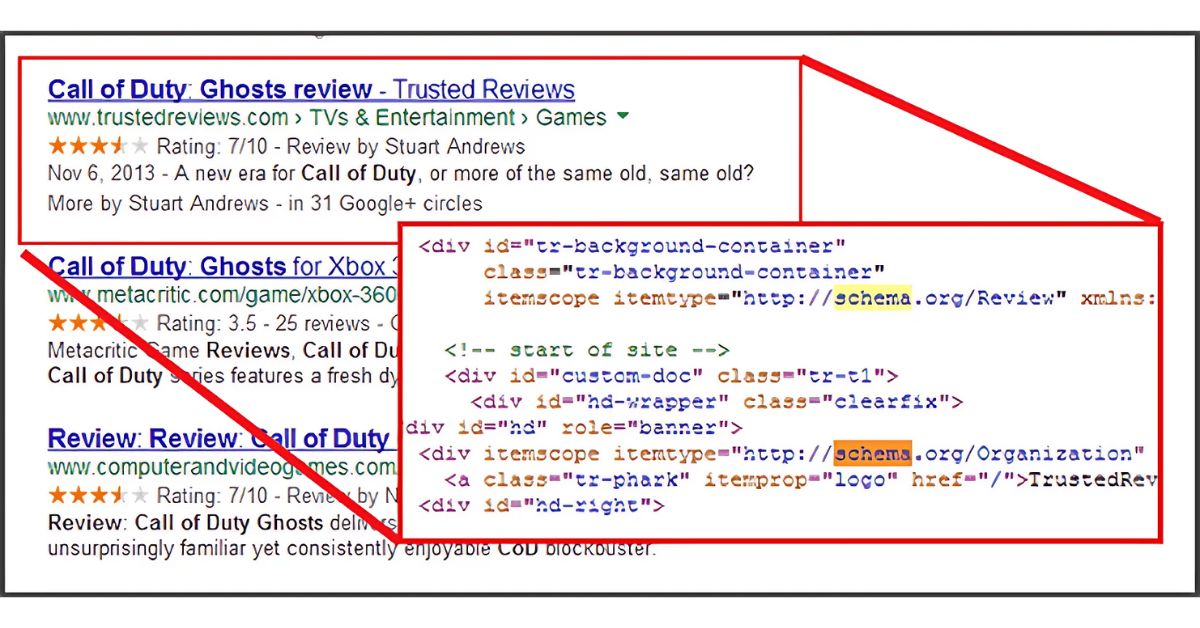Click the 'div id="hd" role="banner"' line
The width and height of the screenshot is (1200, 628).
(574, 428)
